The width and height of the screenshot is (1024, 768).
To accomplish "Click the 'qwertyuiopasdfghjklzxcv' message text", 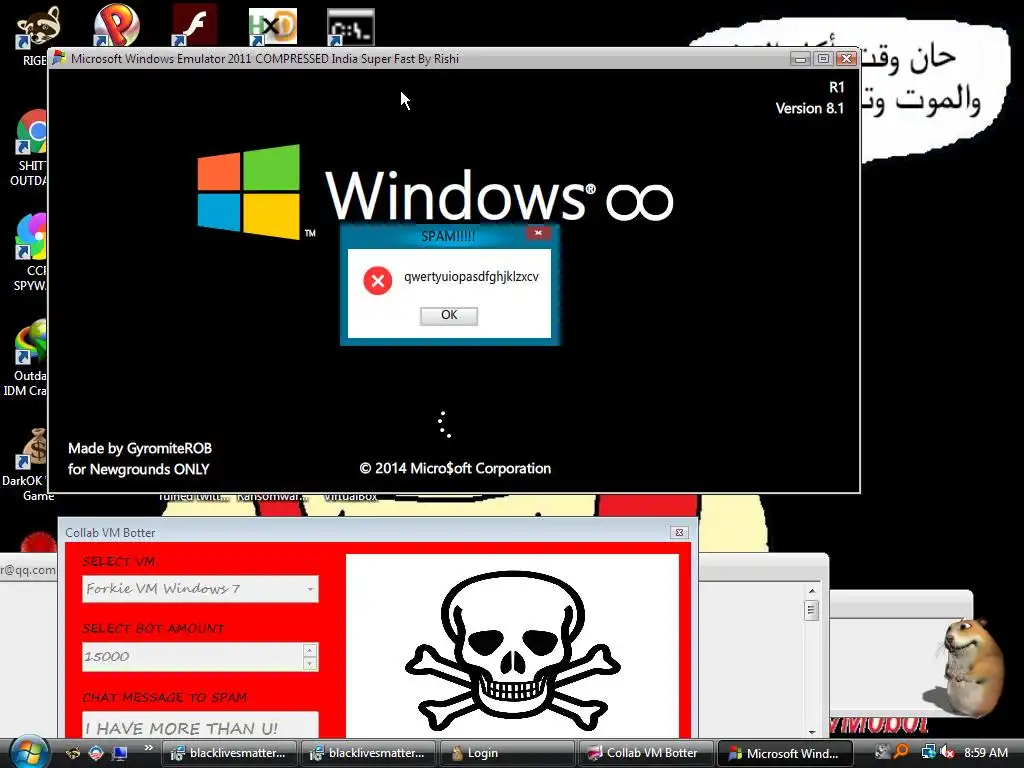I will click(472, 277).
